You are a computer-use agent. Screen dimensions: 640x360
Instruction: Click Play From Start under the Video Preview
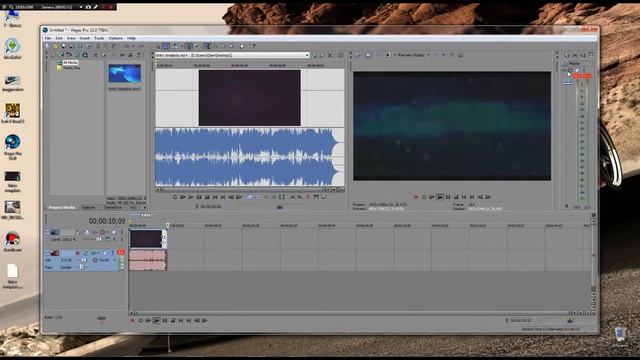click(x=432, y=197)
